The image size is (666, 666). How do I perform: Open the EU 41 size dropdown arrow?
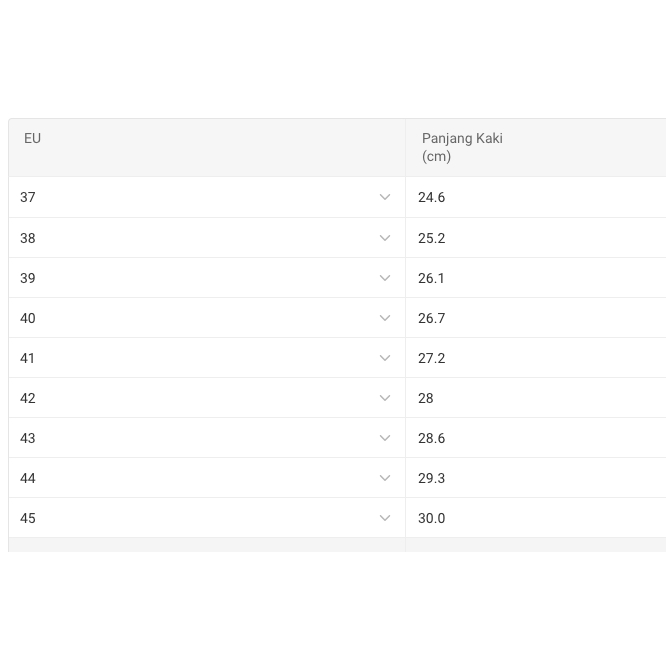click(x=385, y=358)
